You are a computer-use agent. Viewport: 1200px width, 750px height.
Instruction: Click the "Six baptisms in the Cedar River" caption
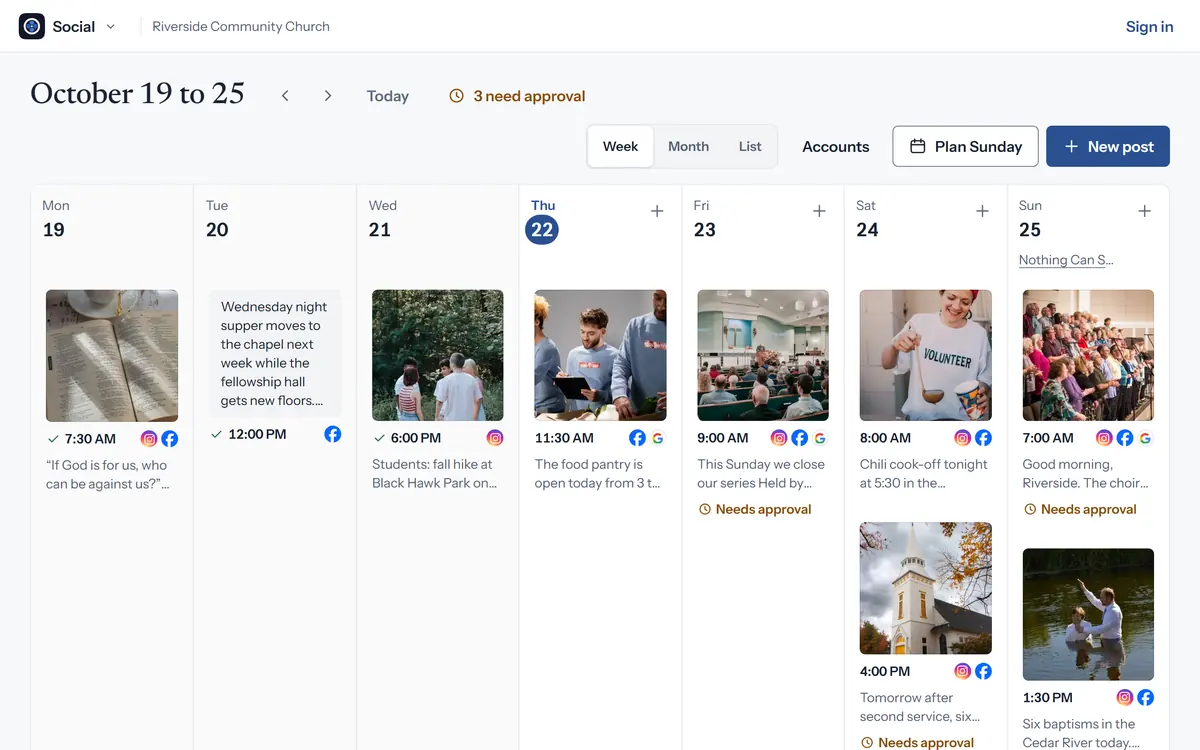click(x=1081, y=733)
